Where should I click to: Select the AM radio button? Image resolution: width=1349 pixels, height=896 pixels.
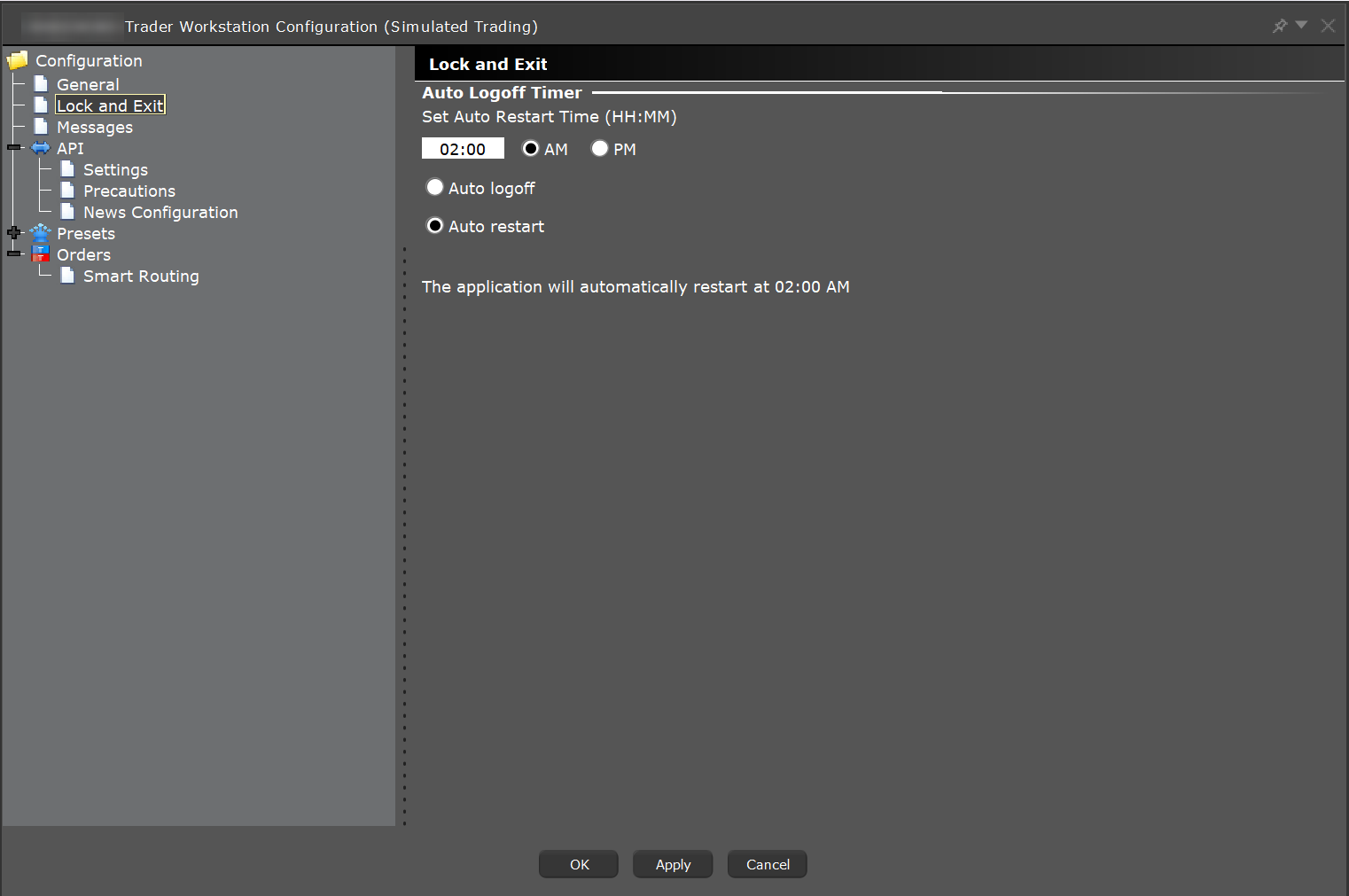coord(531,149)
